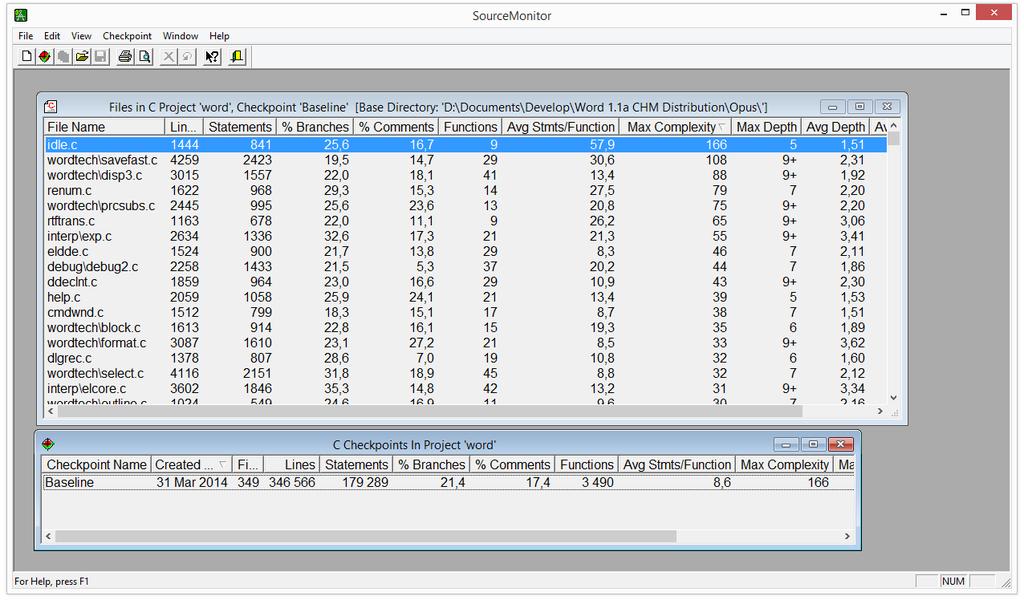Image resolution: width=1024 pixels, height=600 pixels.
Task: Open Print Preview from the toolbar
Action: point(144,57)
